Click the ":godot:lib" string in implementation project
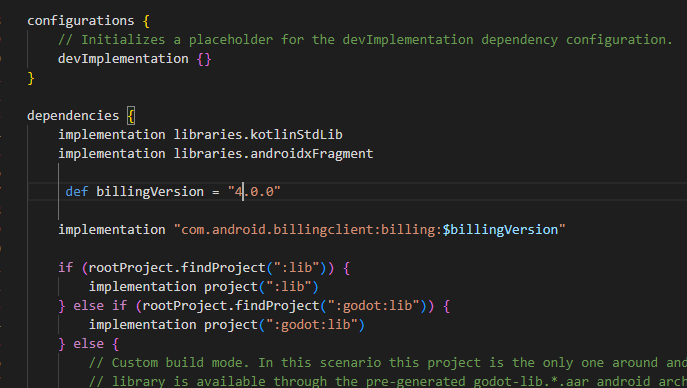 click(x=312, y=325)
